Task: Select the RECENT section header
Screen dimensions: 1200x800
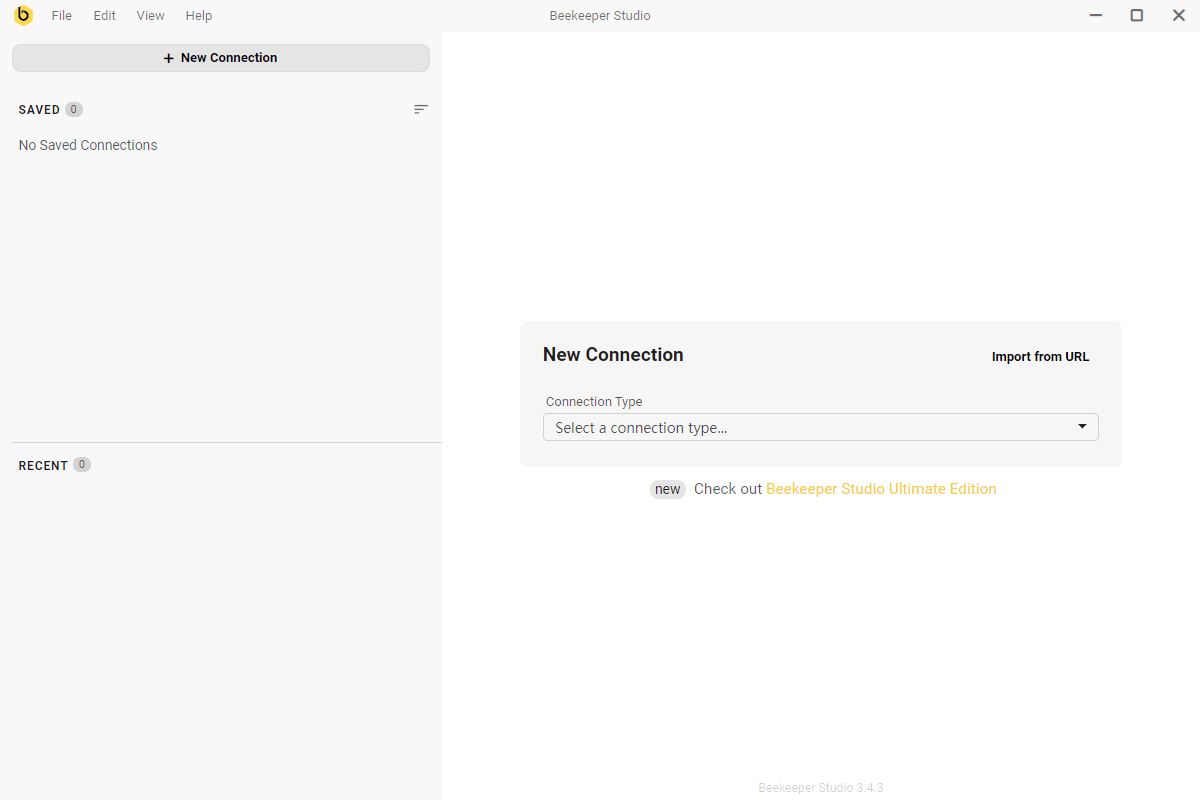Action: 43,466
